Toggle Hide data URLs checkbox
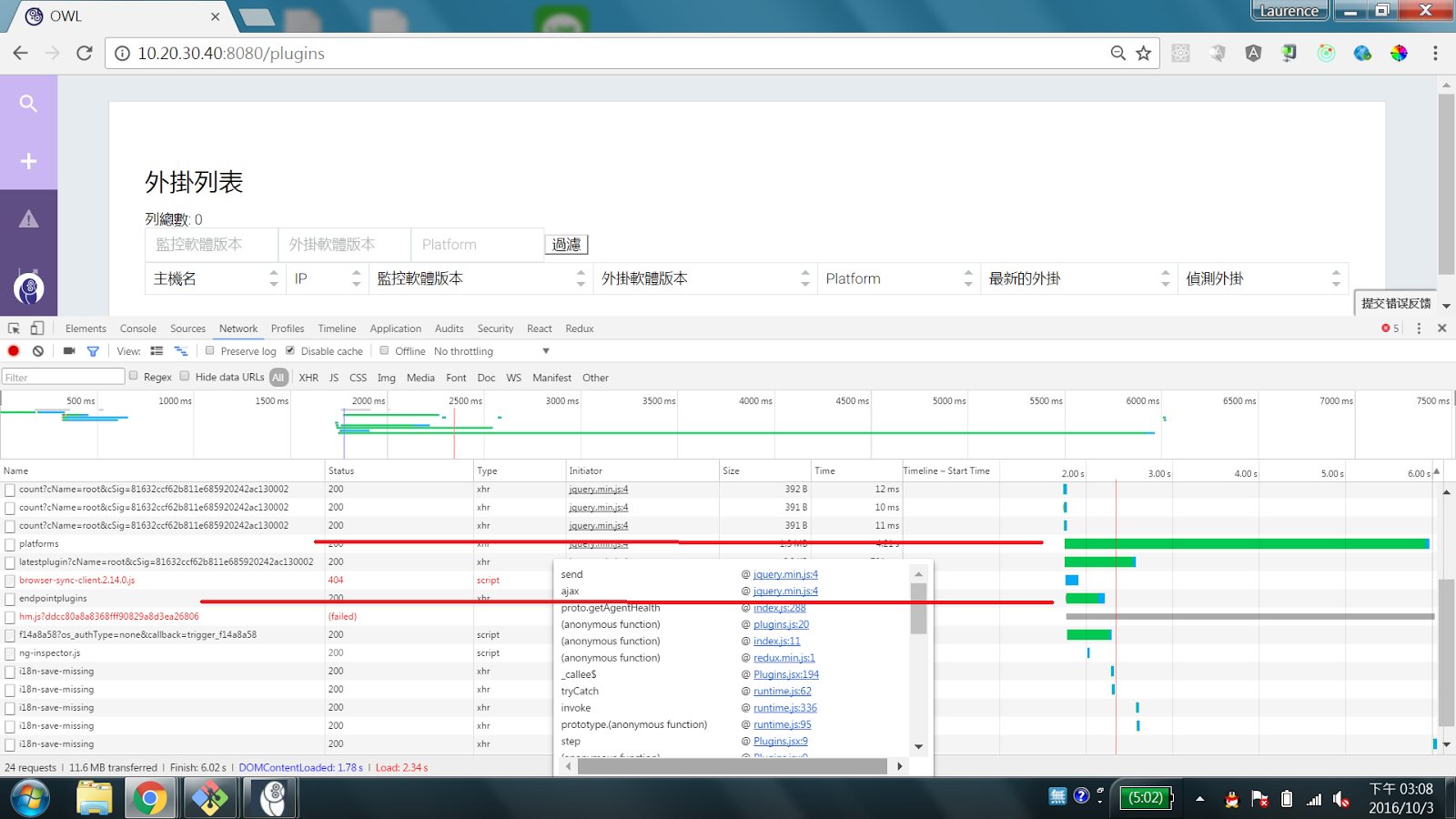 pyautogui.click(x=185, y=376)
